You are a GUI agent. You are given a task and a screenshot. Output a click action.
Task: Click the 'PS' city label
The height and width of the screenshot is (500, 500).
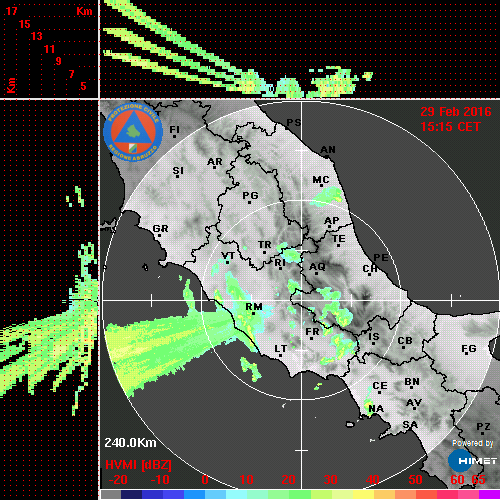click(x=294, y=123)
